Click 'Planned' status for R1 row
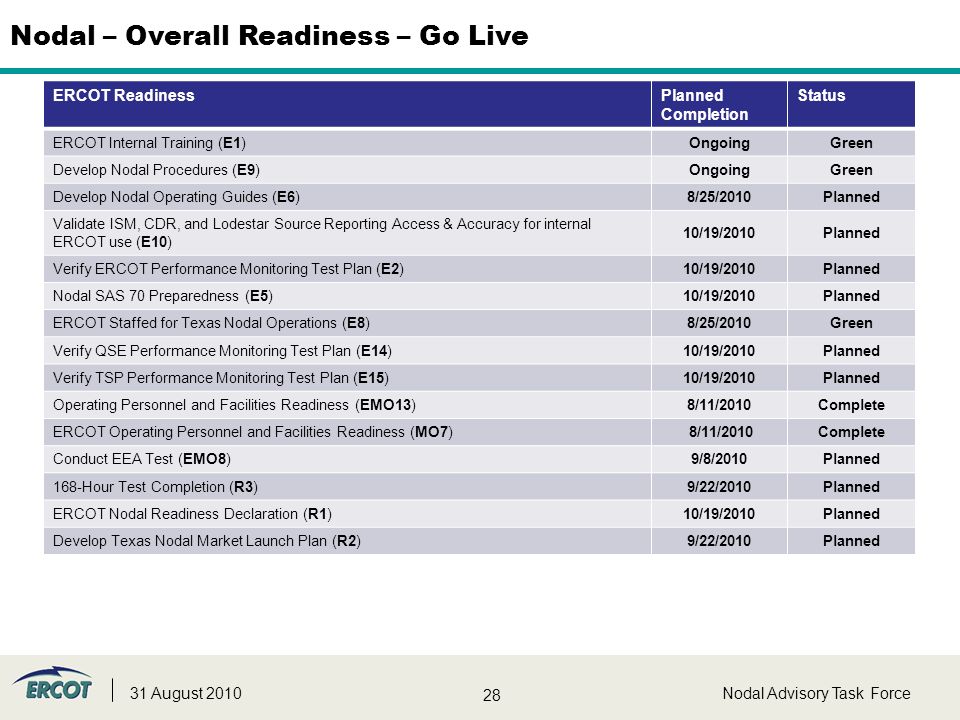Image resolution: width=960 pixels, height=720 pixels. pos(851,514)
